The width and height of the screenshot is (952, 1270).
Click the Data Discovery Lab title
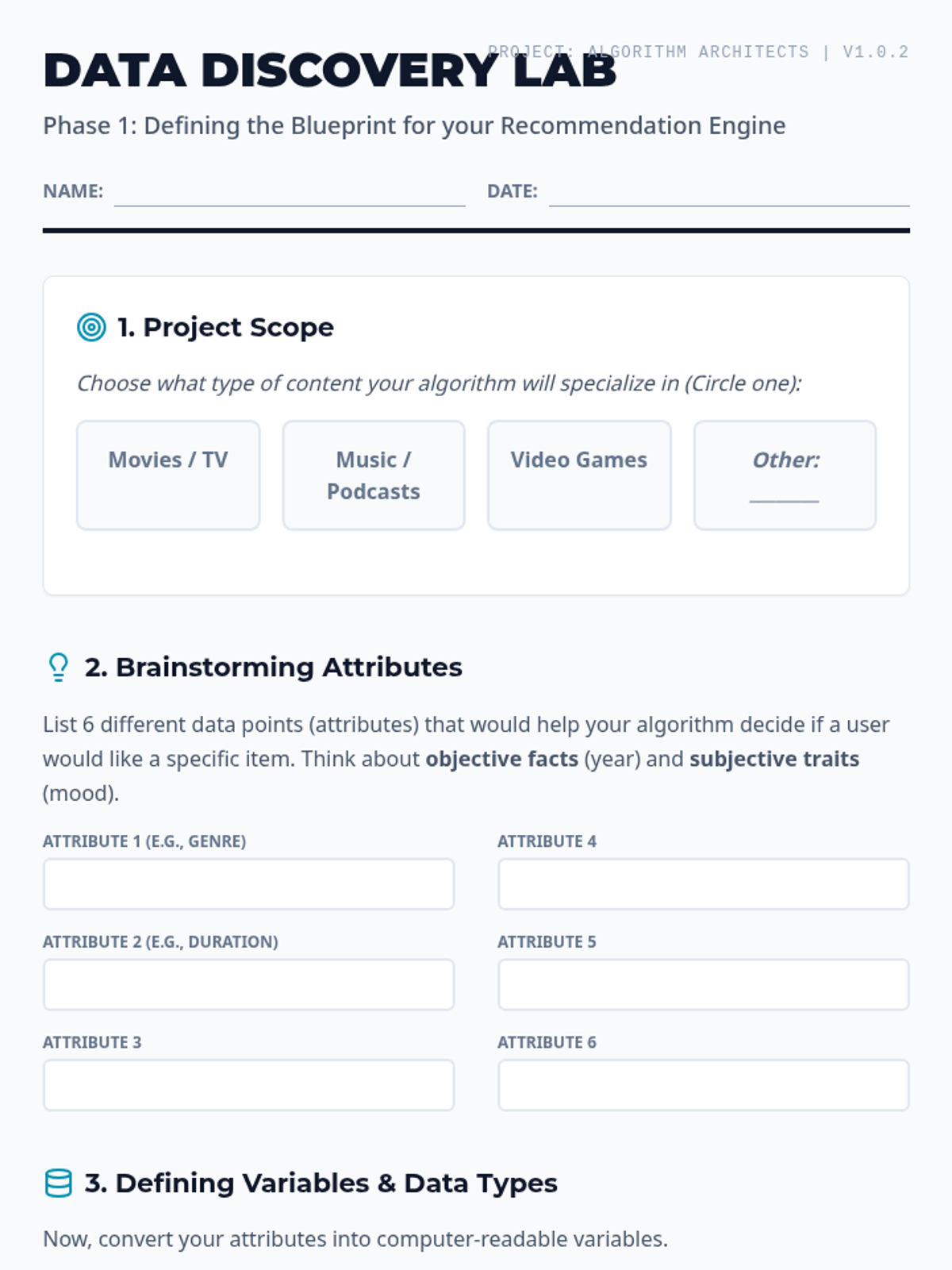tap(329, 71)
